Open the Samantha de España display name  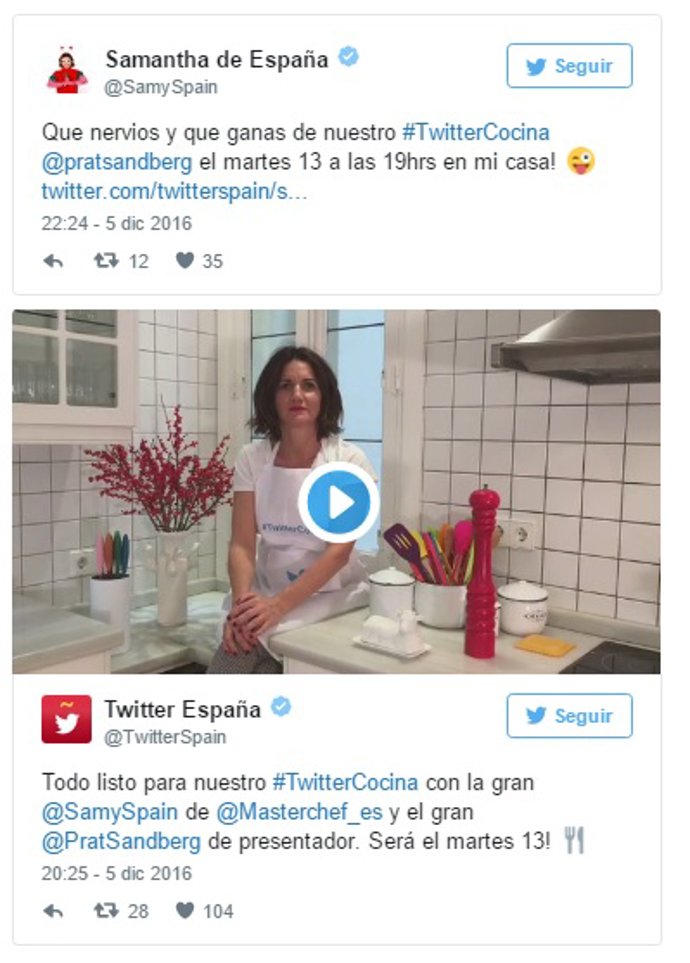click(217, 60)
